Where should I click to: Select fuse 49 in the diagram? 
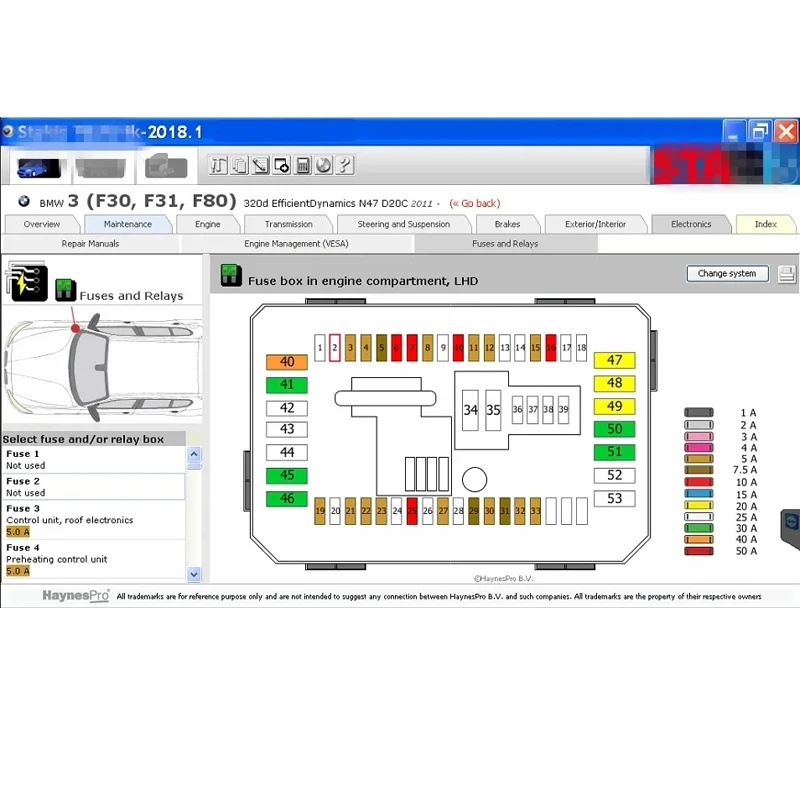coord(614,407)
